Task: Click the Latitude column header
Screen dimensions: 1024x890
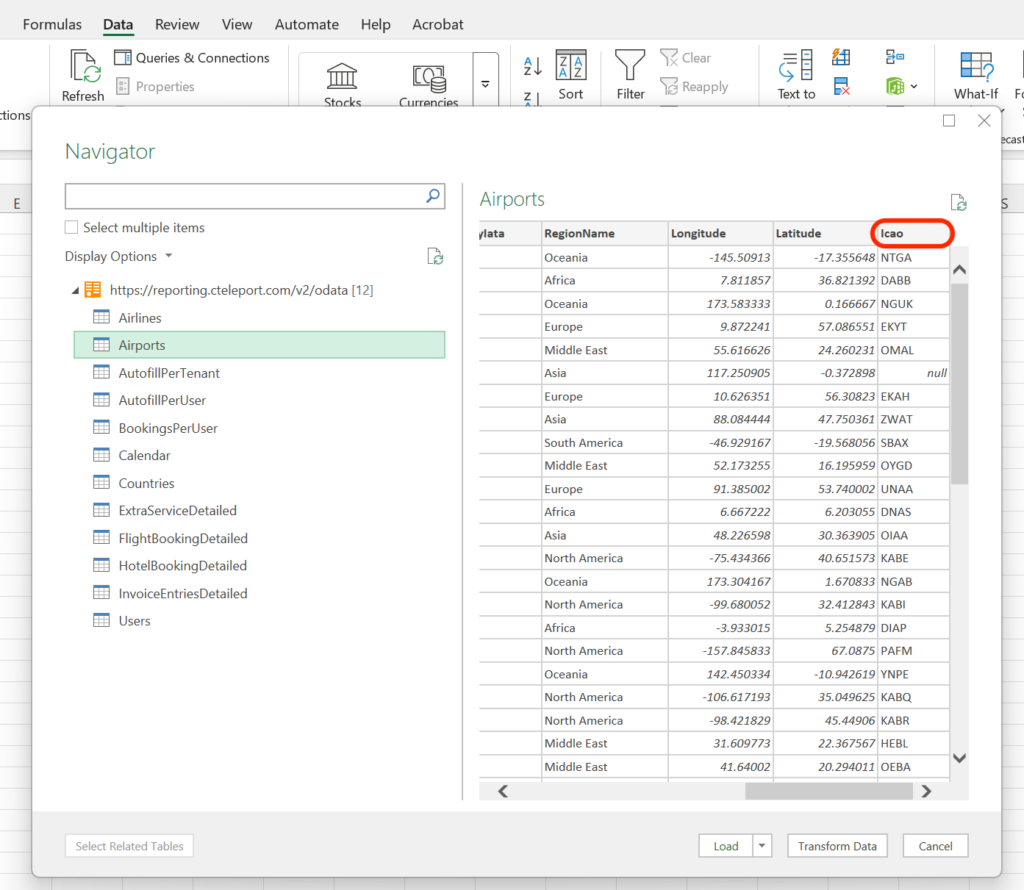Action: tap(825, 234)
